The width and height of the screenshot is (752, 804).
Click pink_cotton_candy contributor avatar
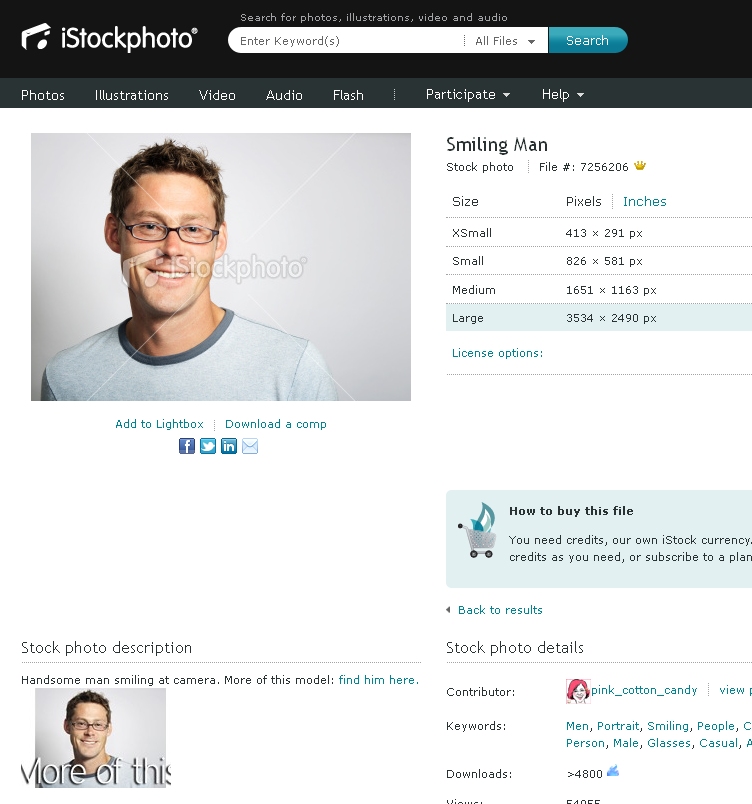(578, 691)
